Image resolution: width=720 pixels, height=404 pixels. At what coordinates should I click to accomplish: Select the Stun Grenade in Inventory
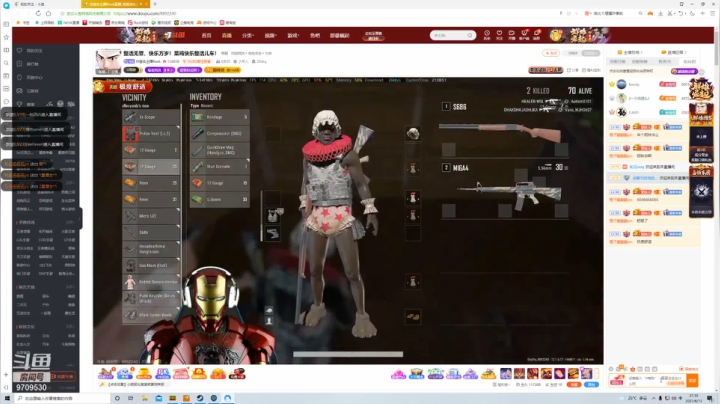(219, 167)
